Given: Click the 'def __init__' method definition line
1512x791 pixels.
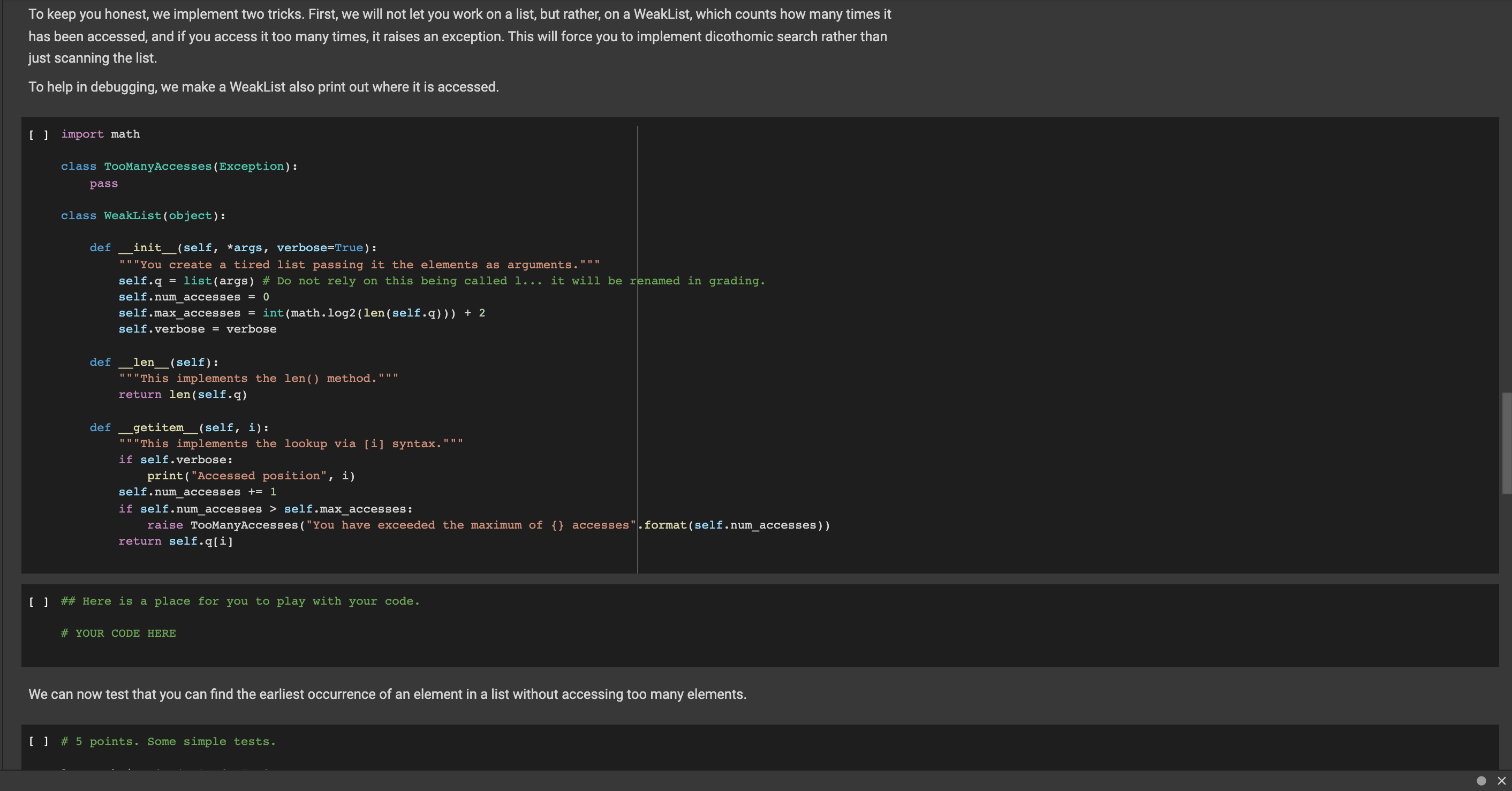Looking at the screenshot, I should click(x=233, y=248).
